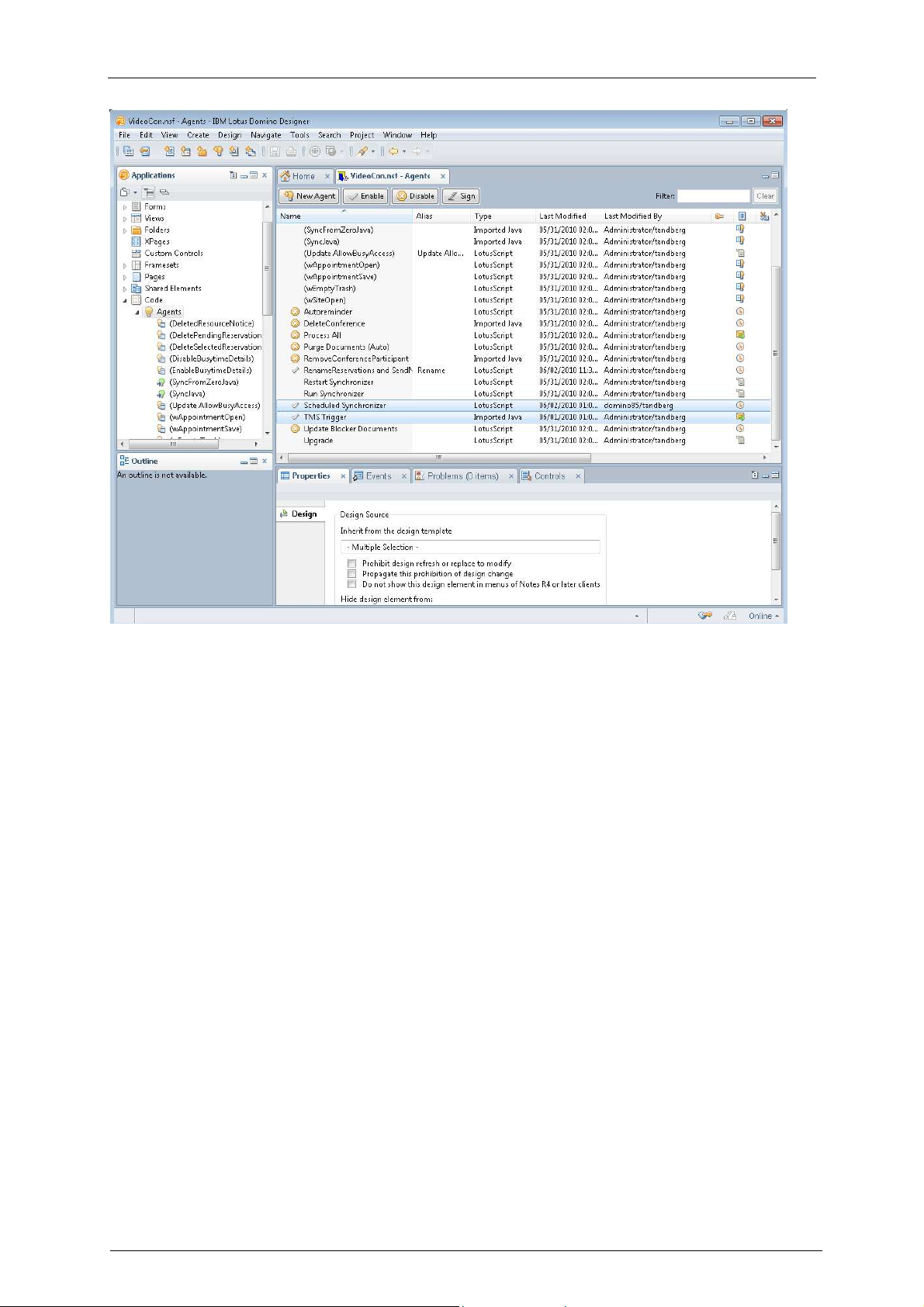924x1307 pixels.
Task: Click the Shared Elements icon in tree
Action: pos(136,288)
